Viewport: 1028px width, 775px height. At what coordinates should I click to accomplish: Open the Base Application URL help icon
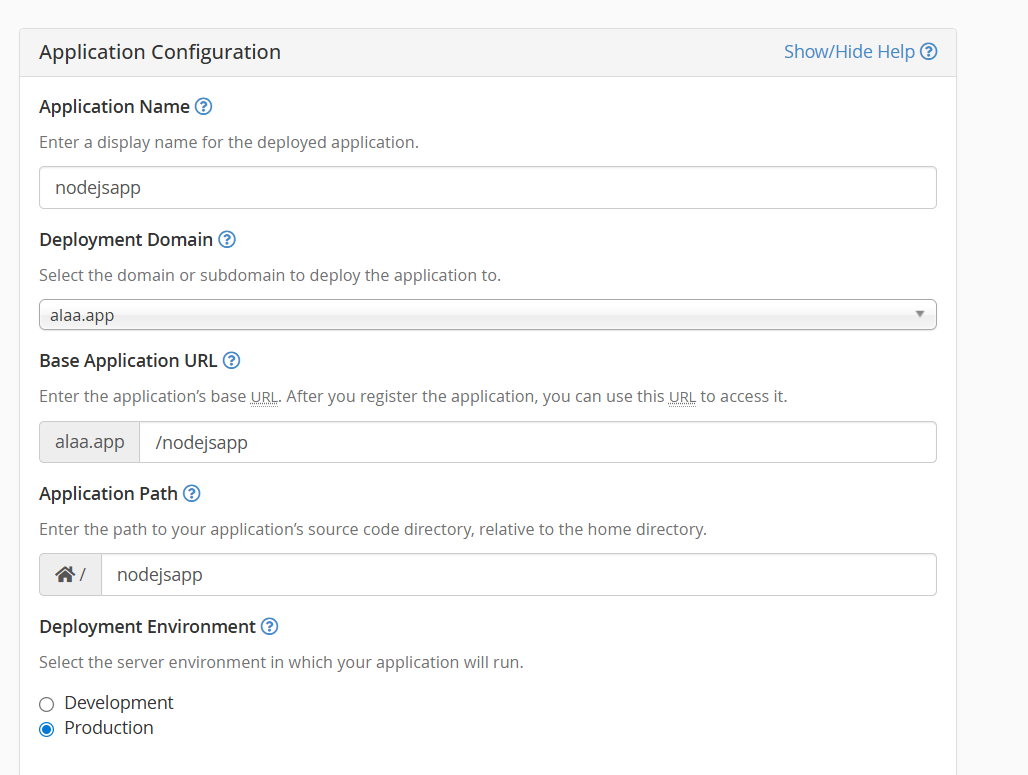coord(231,360)
